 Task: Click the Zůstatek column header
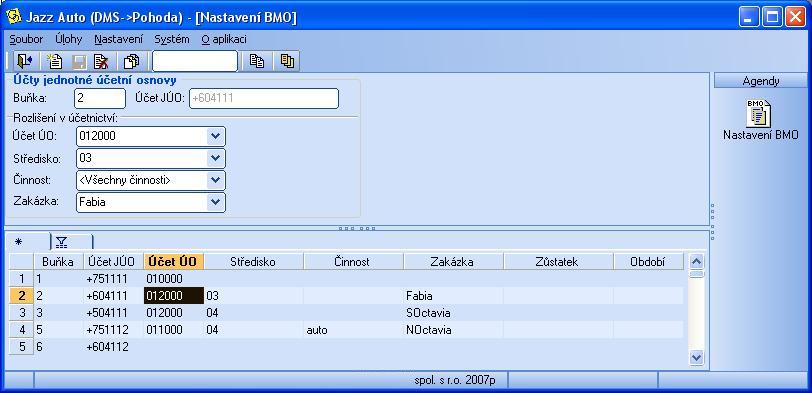coord(558,262)
